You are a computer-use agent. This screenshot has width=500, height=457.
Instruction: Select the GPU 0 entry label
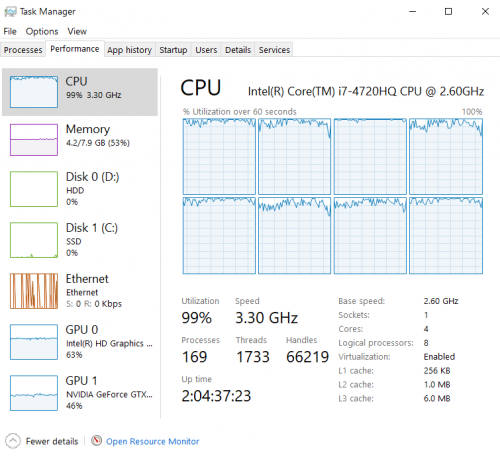[82, 330]
